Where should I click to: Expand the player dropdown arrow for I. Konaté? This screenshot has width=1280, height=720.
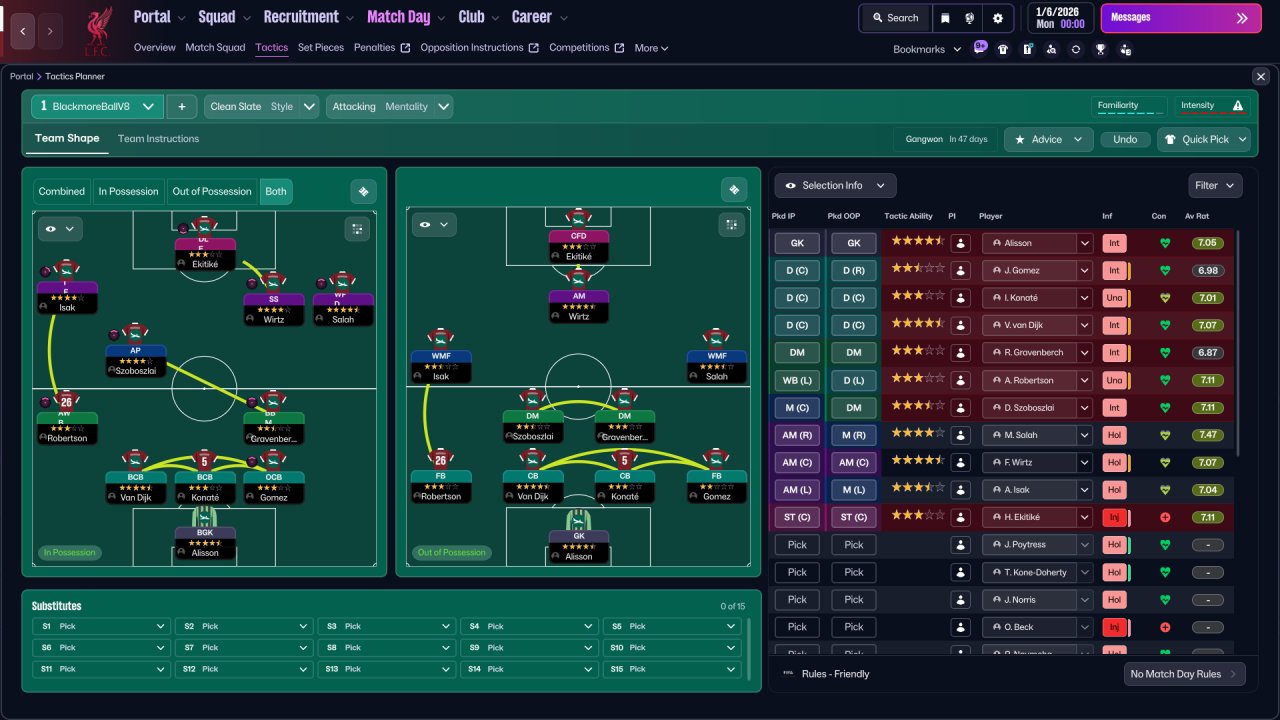point(1084,298)
